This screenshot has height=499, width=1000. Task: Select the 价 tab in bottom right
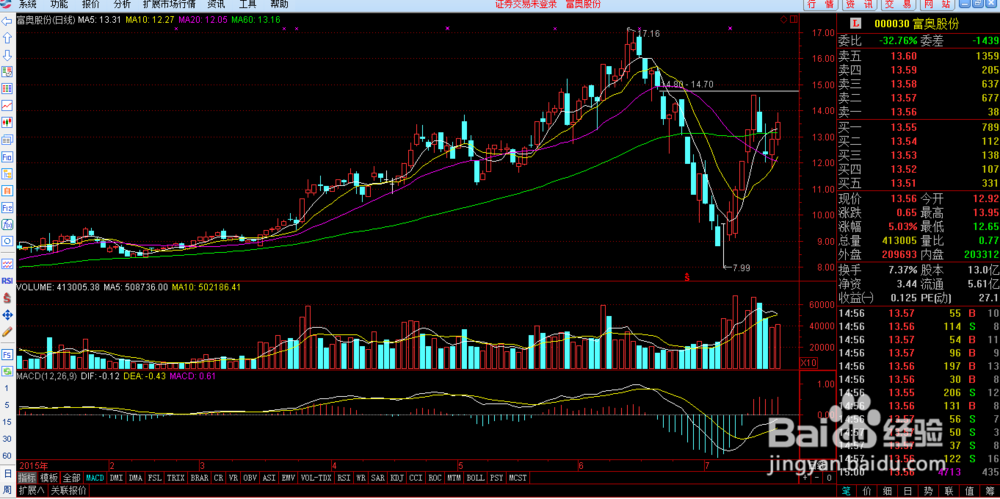point(867,491)
